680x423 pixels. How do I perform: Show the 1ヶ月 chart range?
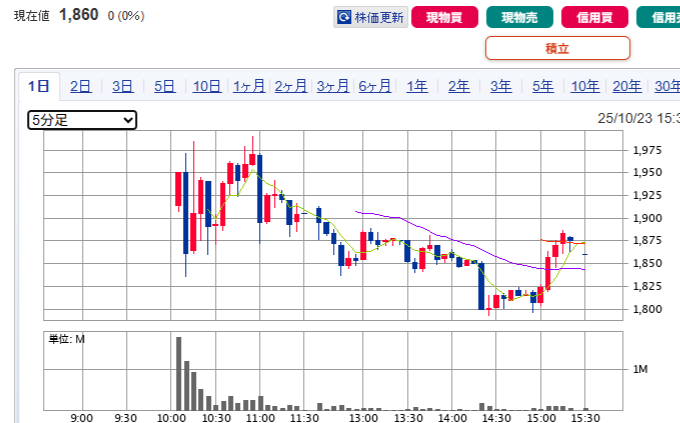pos(249,86)
